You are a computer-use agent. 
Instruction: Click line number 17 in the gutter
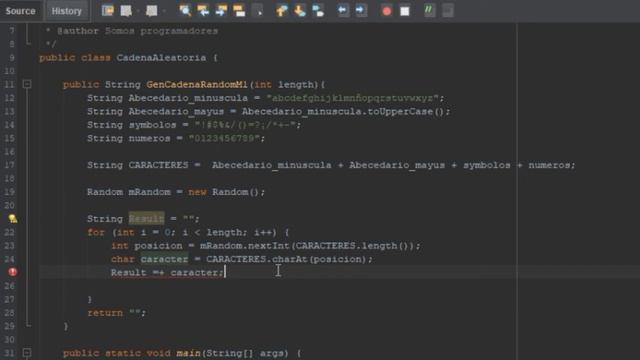9,165
